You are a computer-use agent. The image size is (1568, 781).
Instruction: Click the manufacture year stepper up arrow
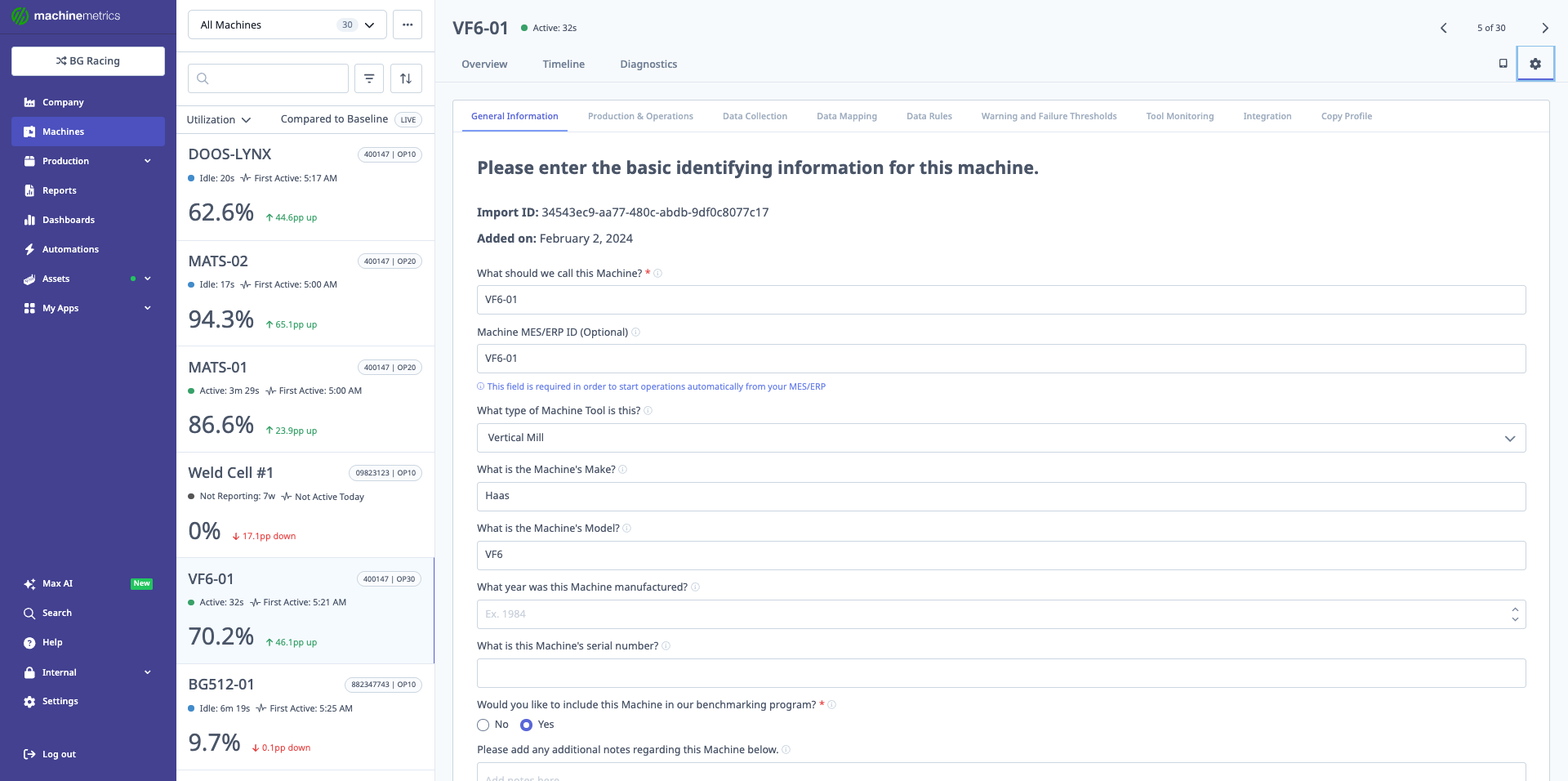1516,609
